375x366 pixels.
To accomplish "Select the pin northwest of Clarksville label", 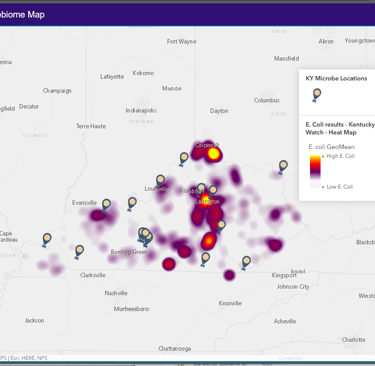I will coord(79,252).
